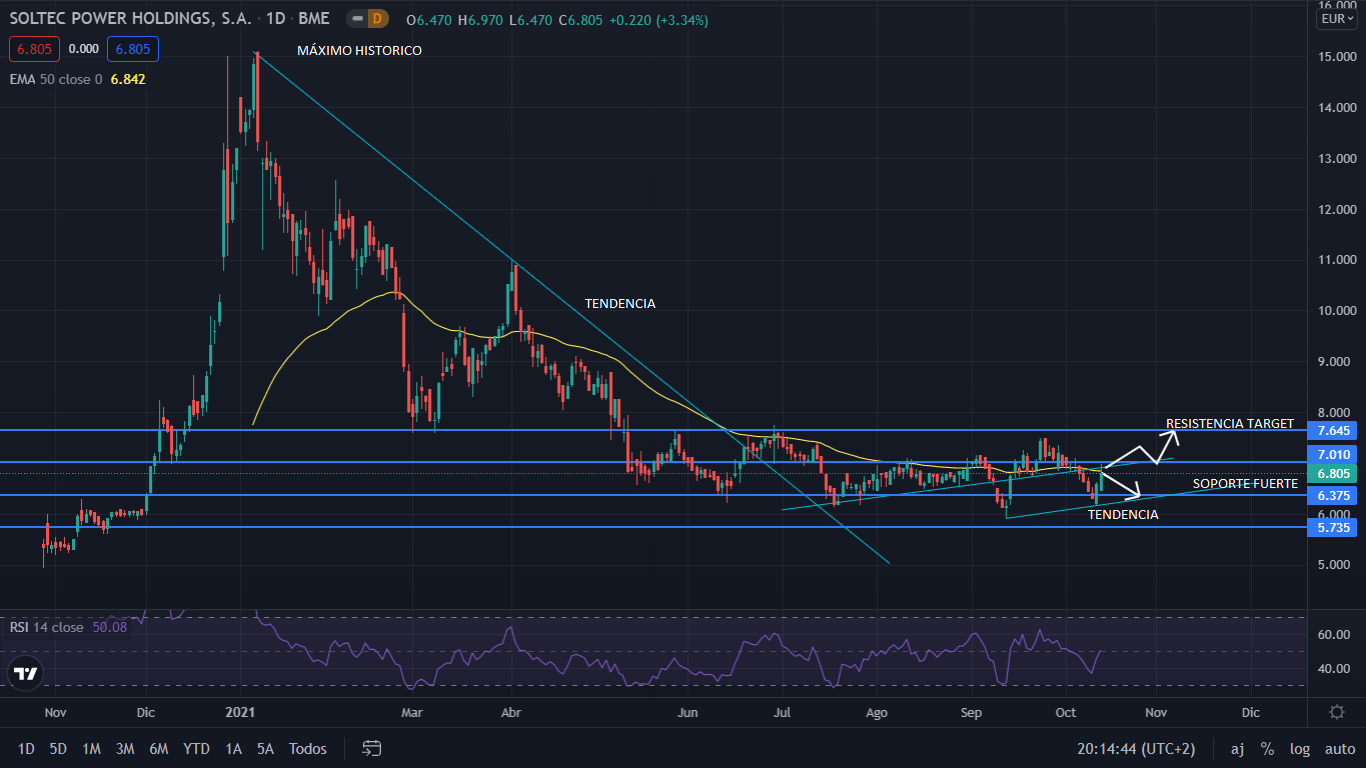Toggle logarithmic scale with log button
The width and height of the screenshot is (1366, 768).
(1300, 748)
